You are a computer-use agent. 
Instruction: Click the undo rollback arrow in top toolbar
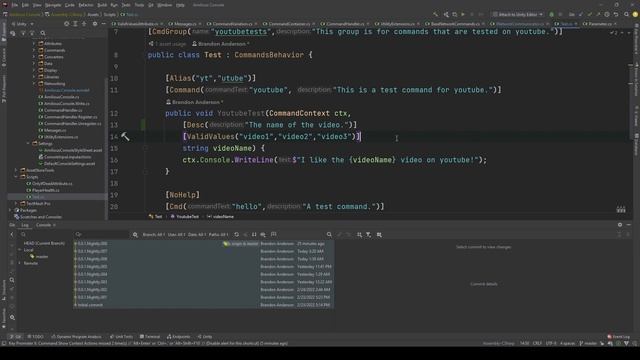(616, 14)
